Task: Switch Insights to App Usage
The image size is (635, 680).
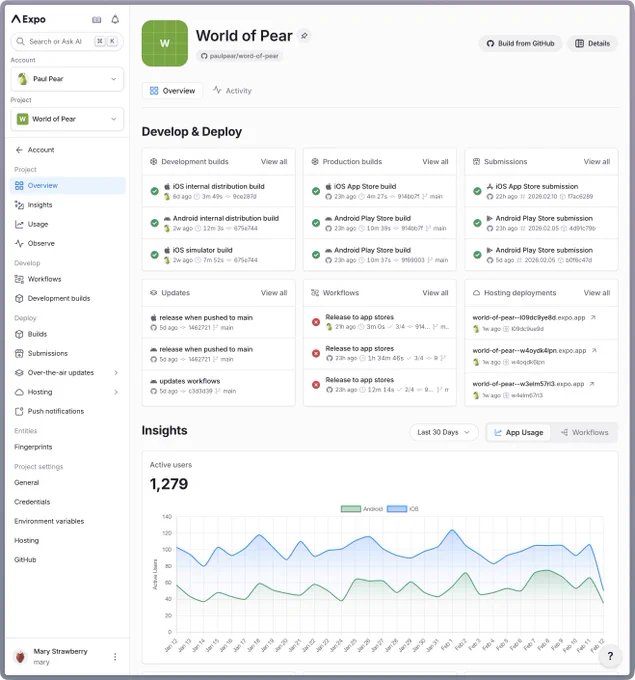Action: coord(519,432)
